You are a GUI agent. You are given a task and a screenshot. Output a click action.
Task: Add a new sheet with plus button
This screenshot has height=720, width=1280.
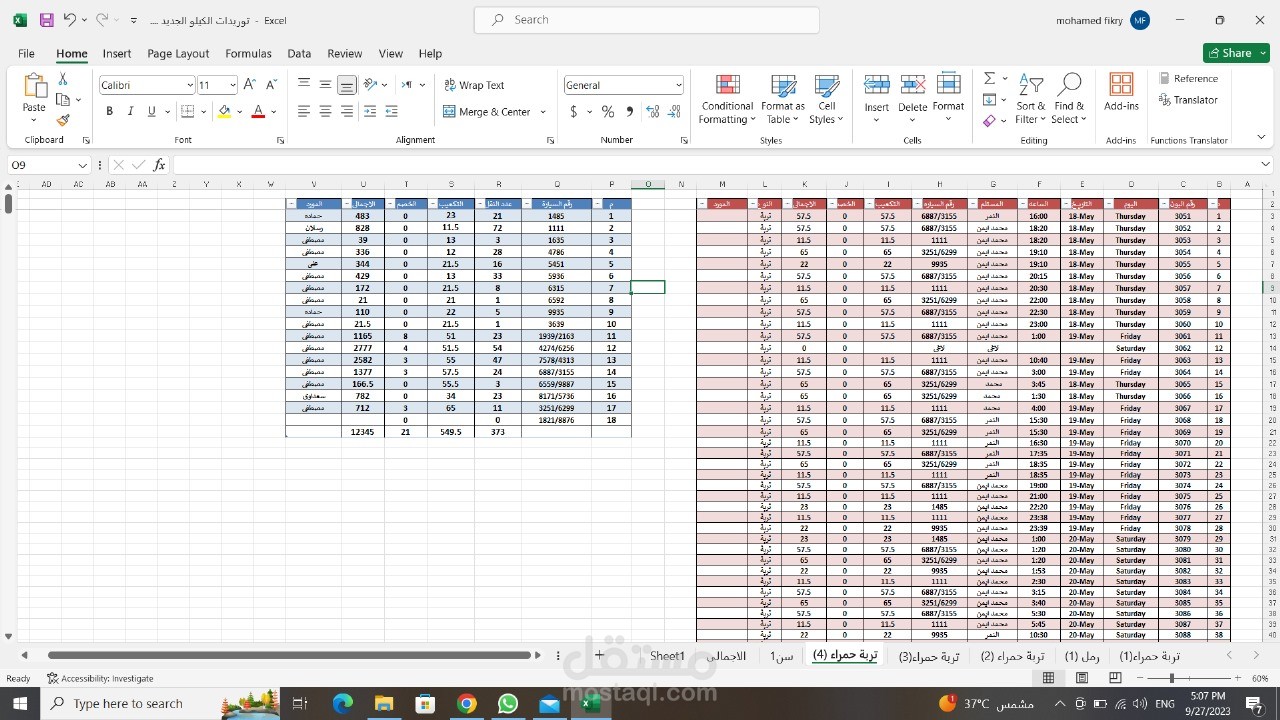tap(599, 656)
